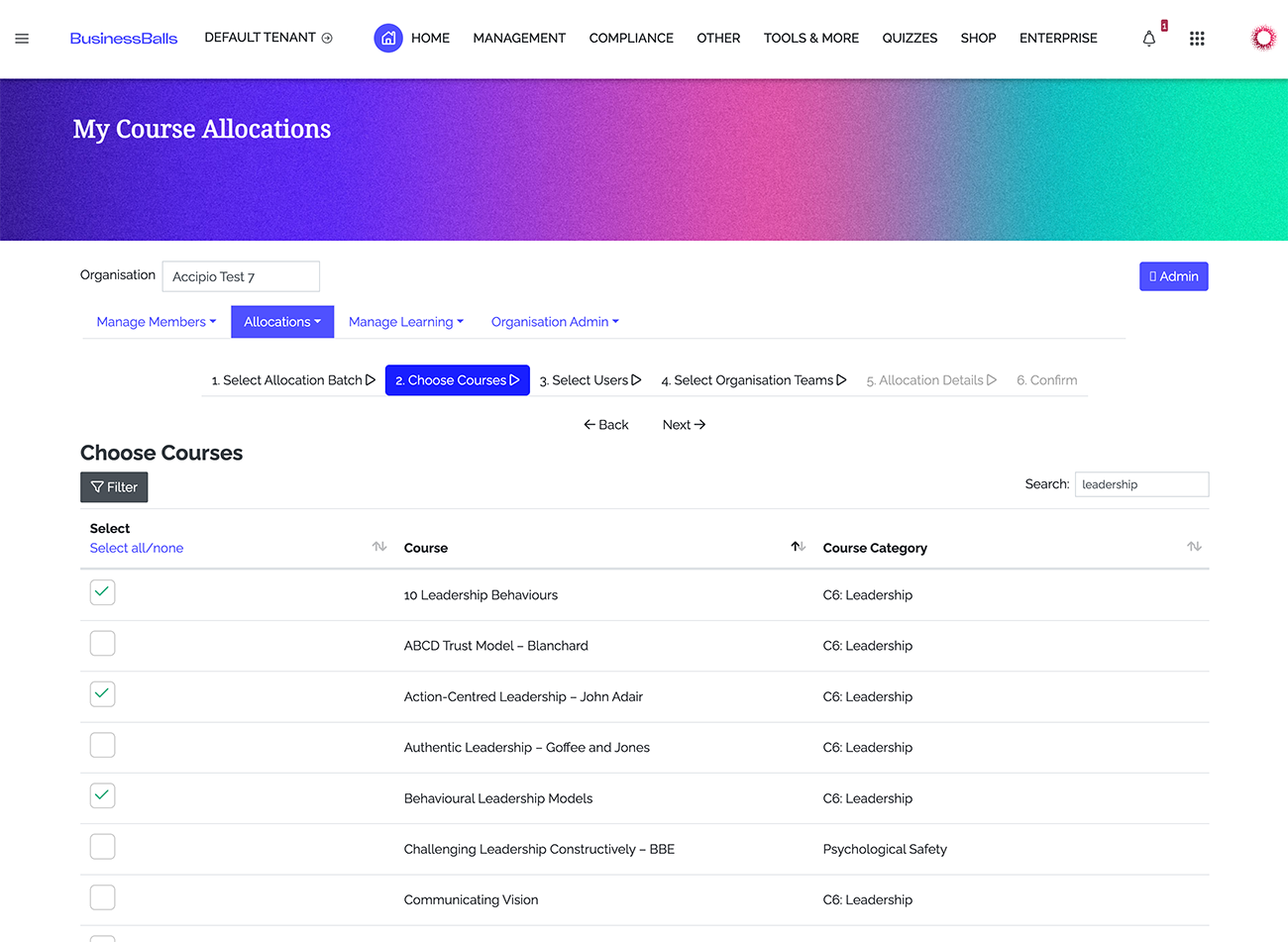Screen dimensions: 1288x942
Task: Go to step 3 Select Users
Action: pyautogui.click(x=590, y=380)
